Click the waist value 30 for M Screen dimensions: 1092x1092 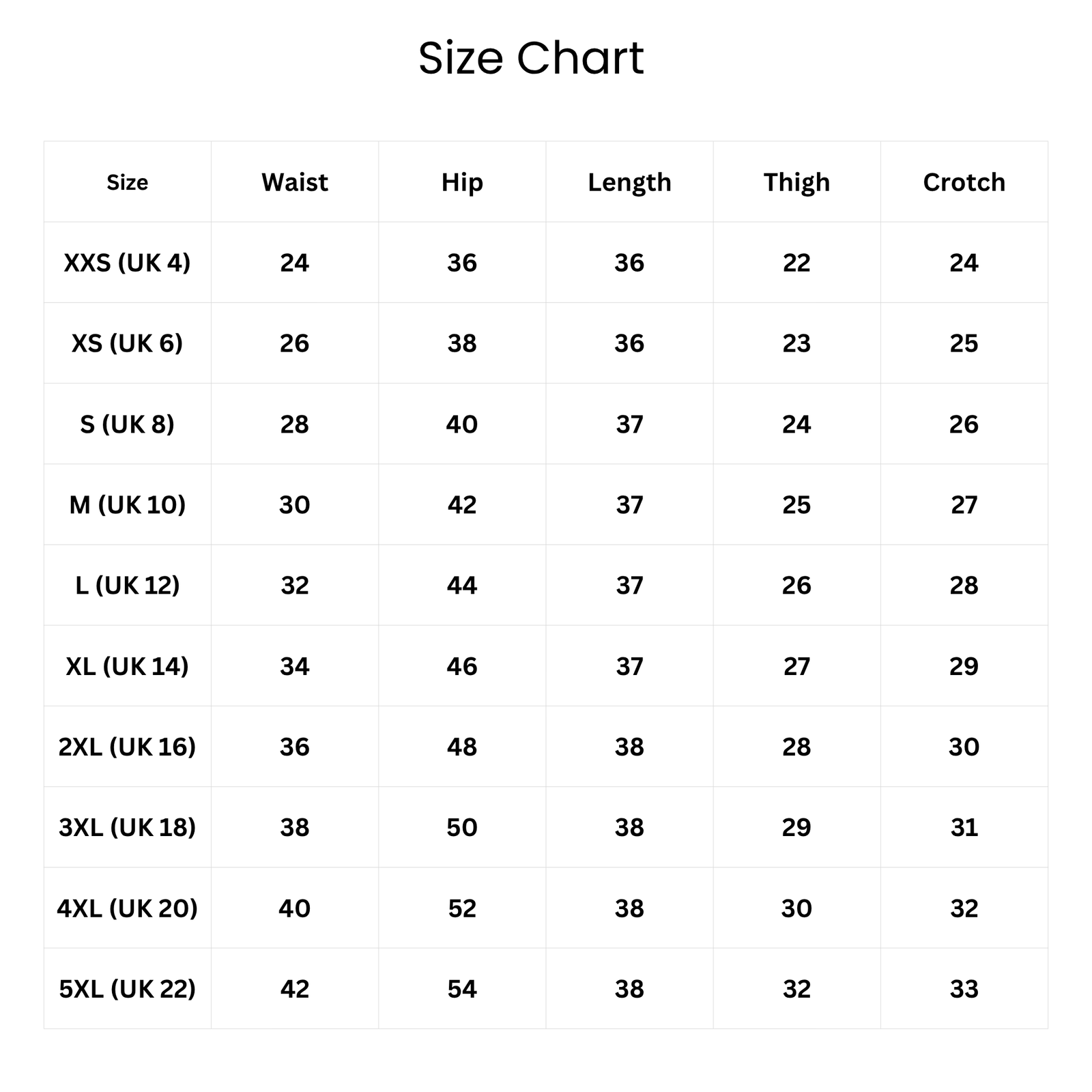pos(295,504)
